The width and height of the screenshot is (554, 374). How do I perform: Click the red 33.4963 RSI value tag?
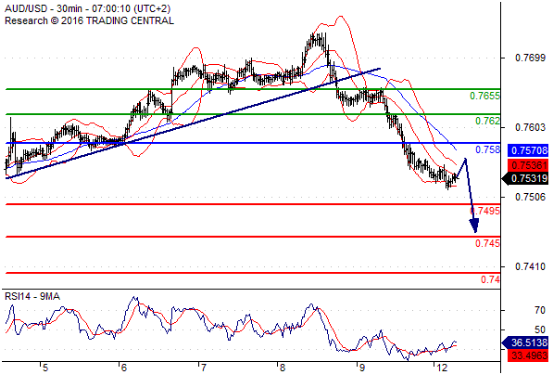coord(528,355)
